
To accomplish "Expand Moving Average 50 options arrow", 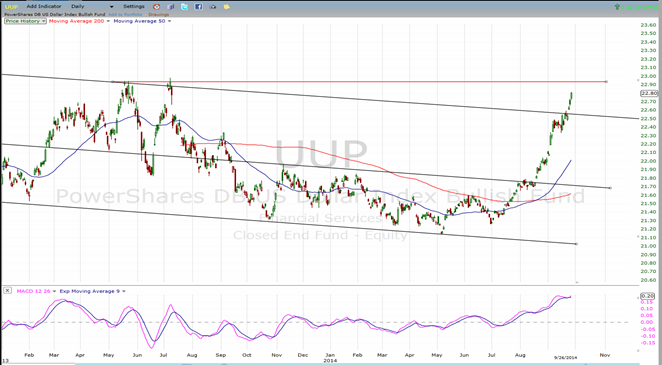I will [170, 21].
